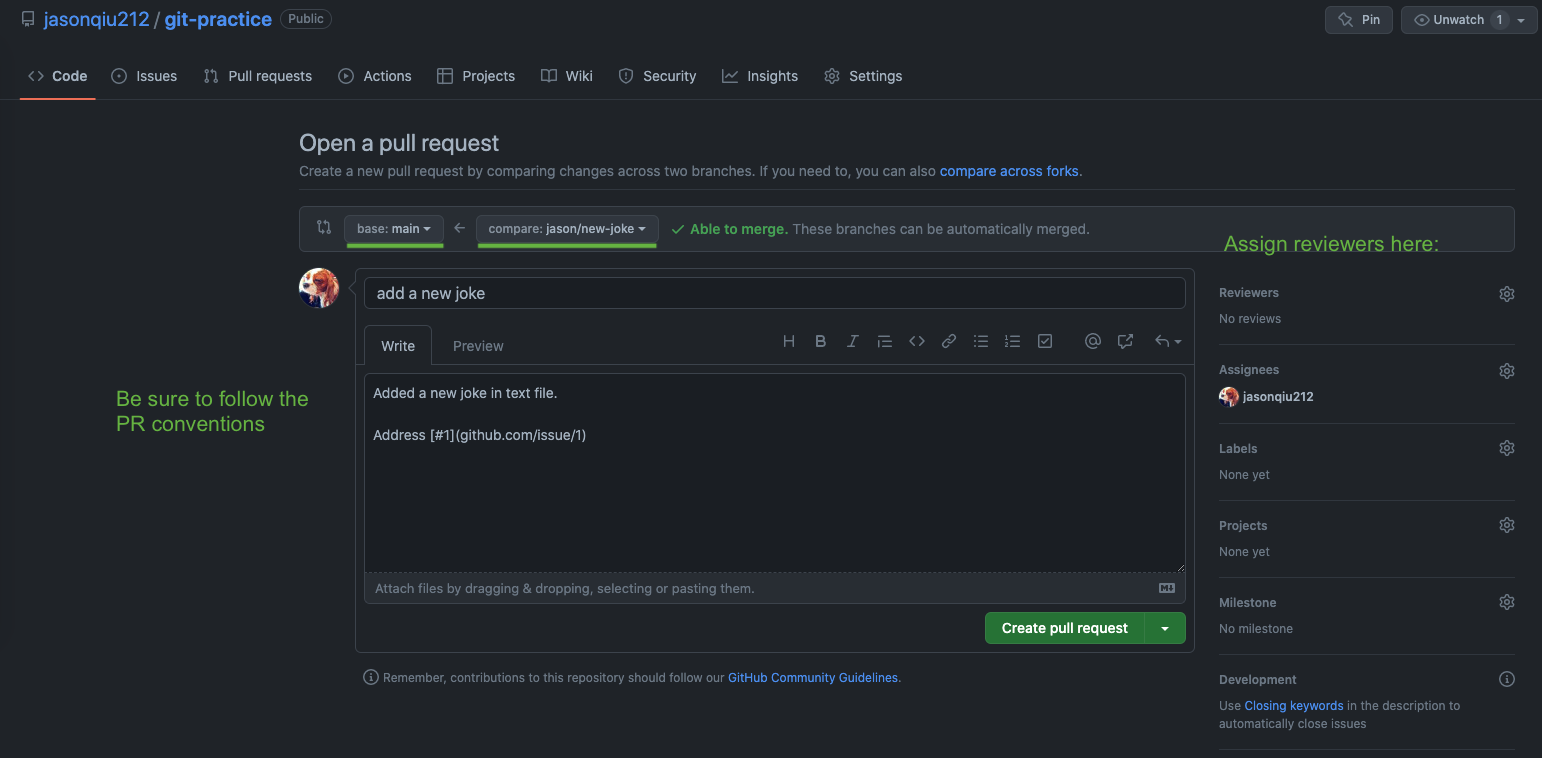Apply bold formatting in the editor toolbar
The height and width of the screenshot is (758, 1542).
click(x=820, y=341)
